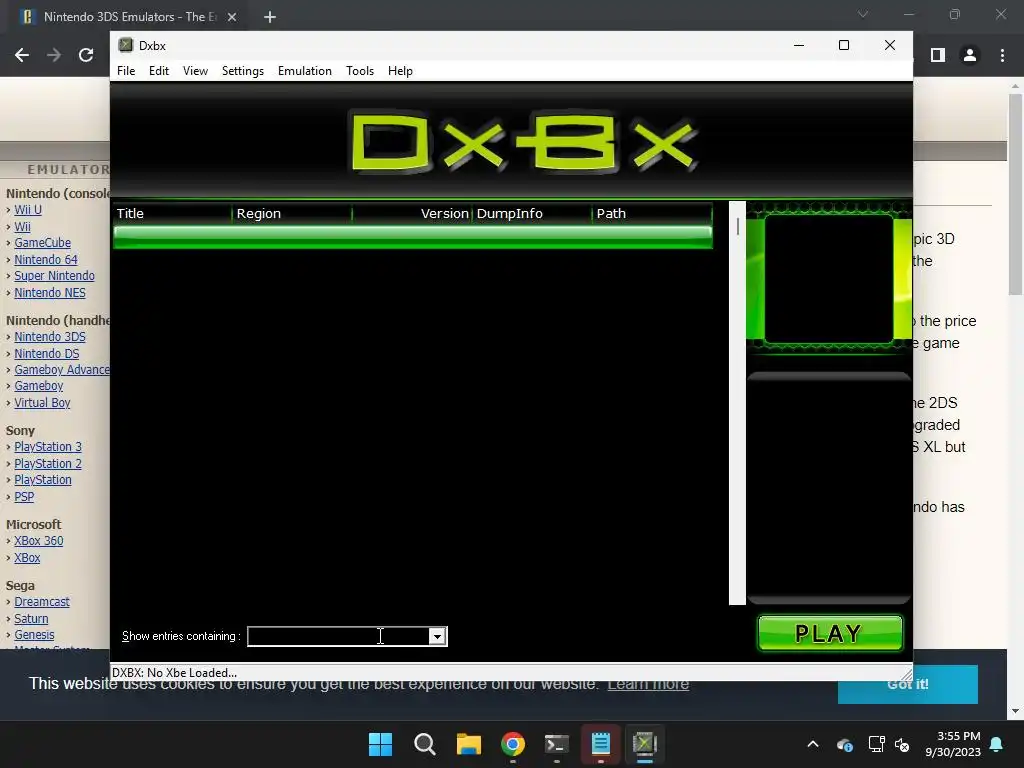This screenshot has height=768, width=1024.
Task: Open the Virtual Boy link
Action: [42, 402]
